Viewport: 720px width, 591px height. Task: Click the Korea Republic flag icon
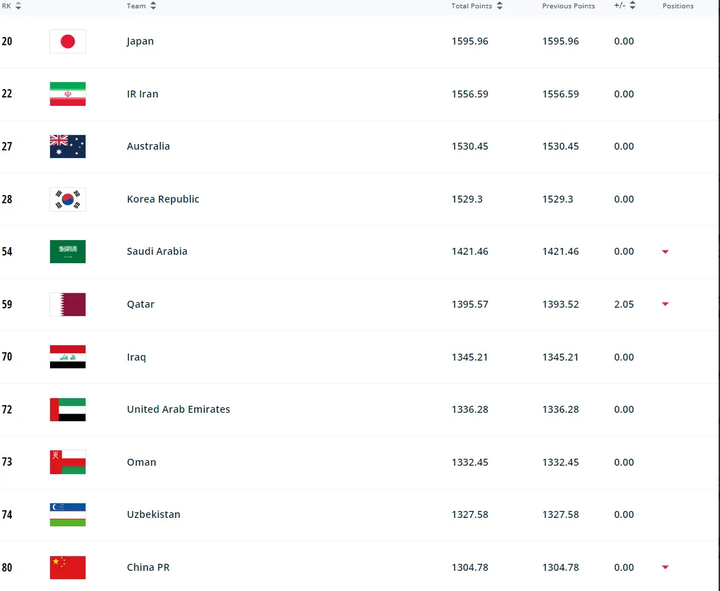(68, 199)
